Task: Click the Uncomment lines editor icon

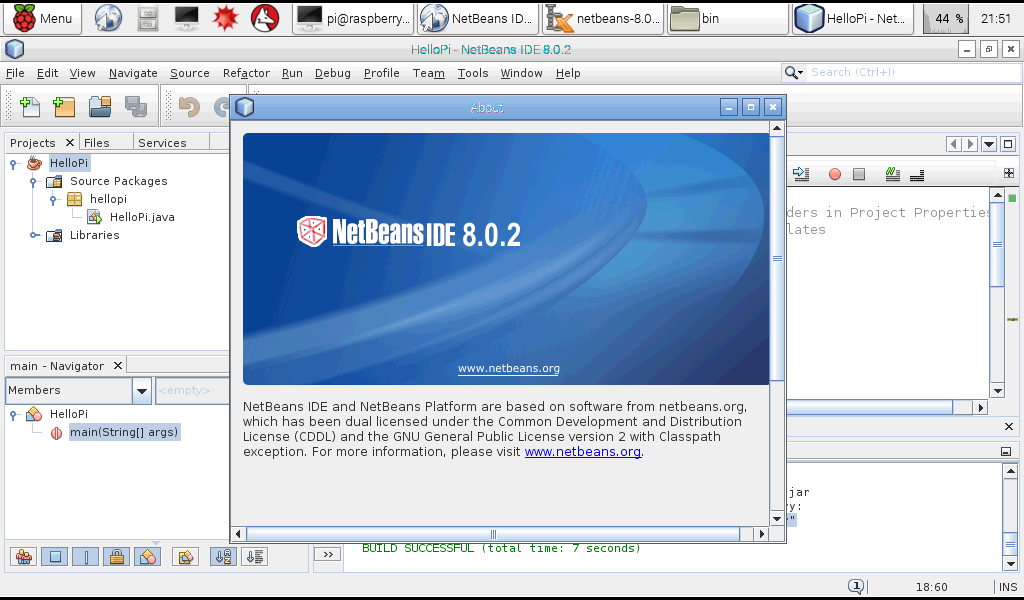Action: [917, 174]
